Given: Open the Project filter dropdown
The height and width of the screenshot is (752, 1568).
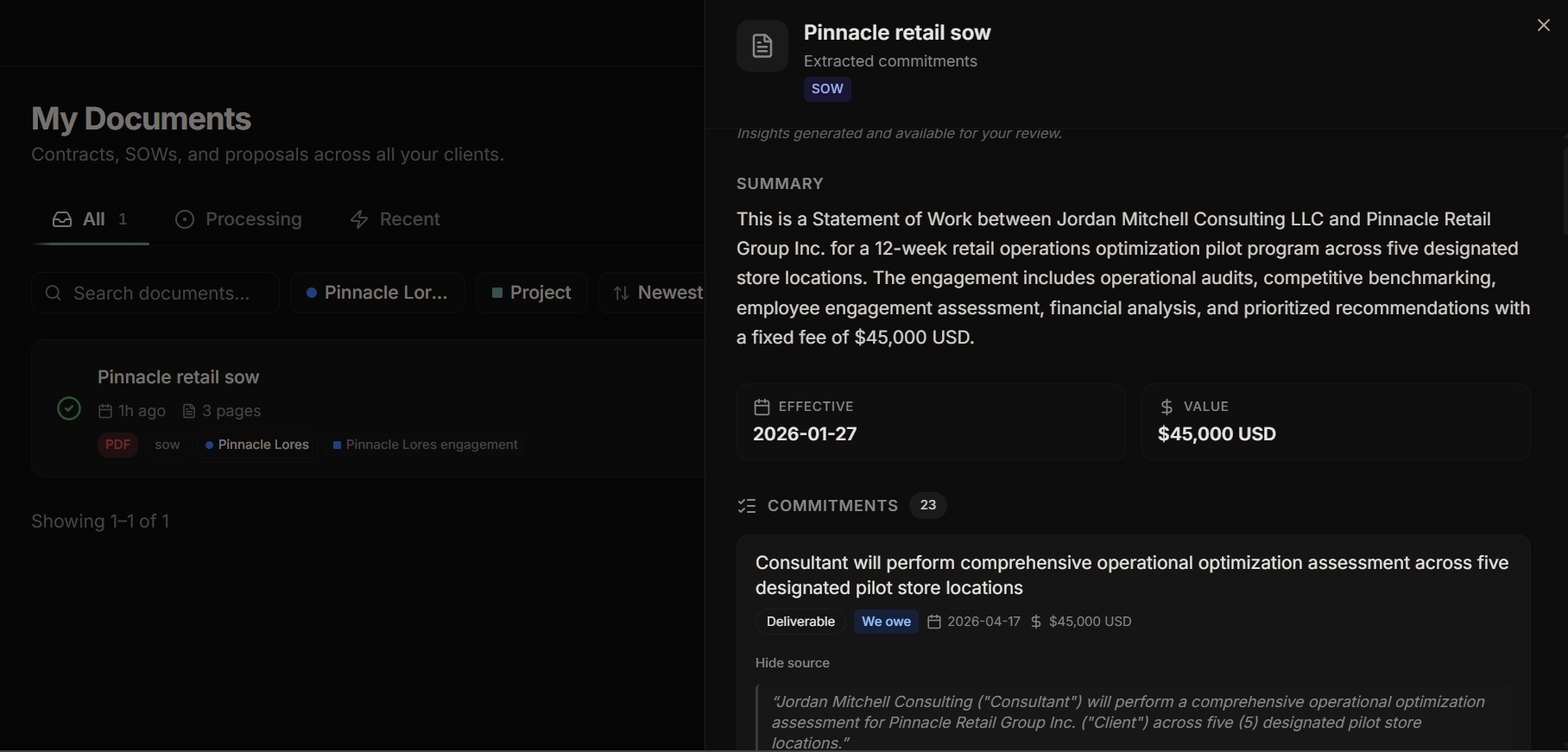Looking at the screenshot, I should point(532,293).
